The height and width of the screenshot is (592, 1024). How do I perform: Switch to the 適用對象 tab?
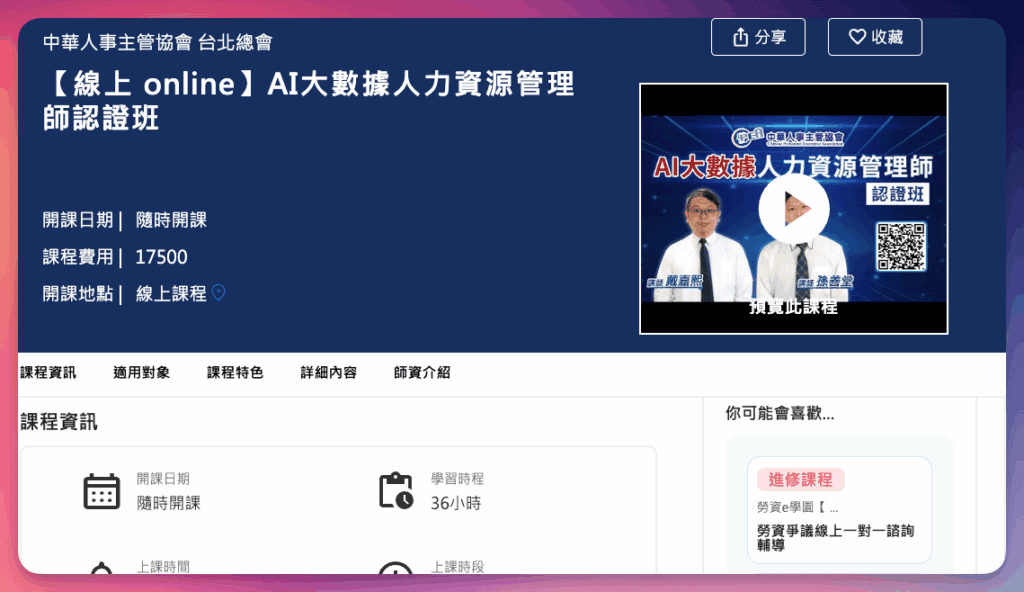pos(142,372)
